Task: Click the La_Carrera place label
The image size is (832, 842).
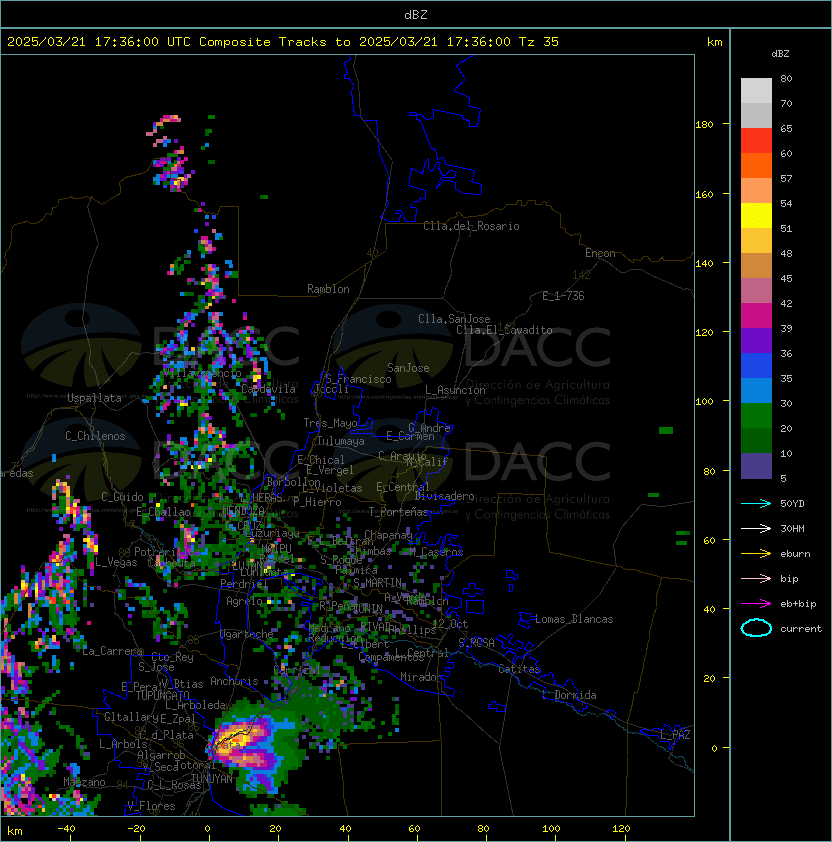Action: pos(112,651)
